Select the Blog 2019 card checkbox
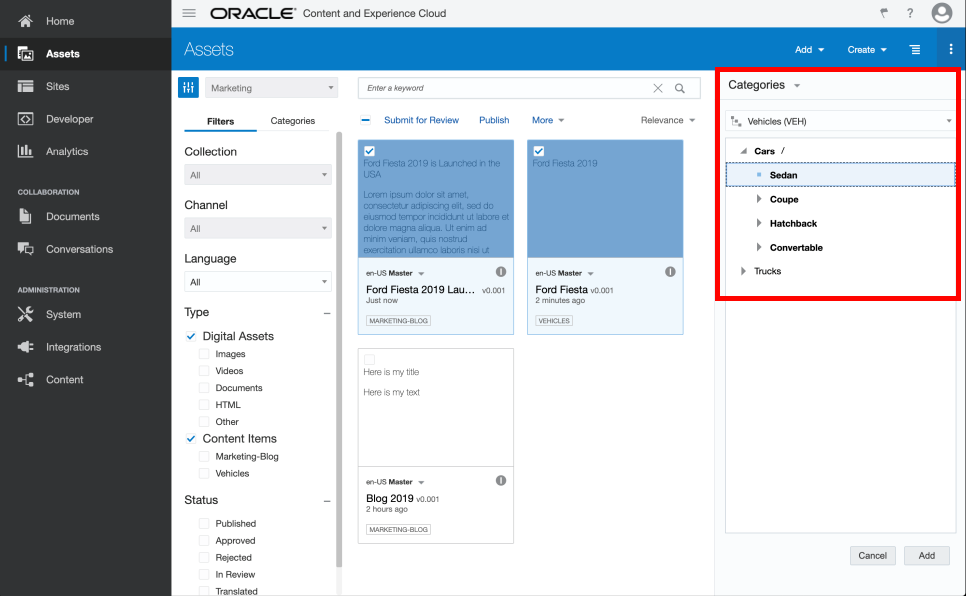 (x=369, y=359)
